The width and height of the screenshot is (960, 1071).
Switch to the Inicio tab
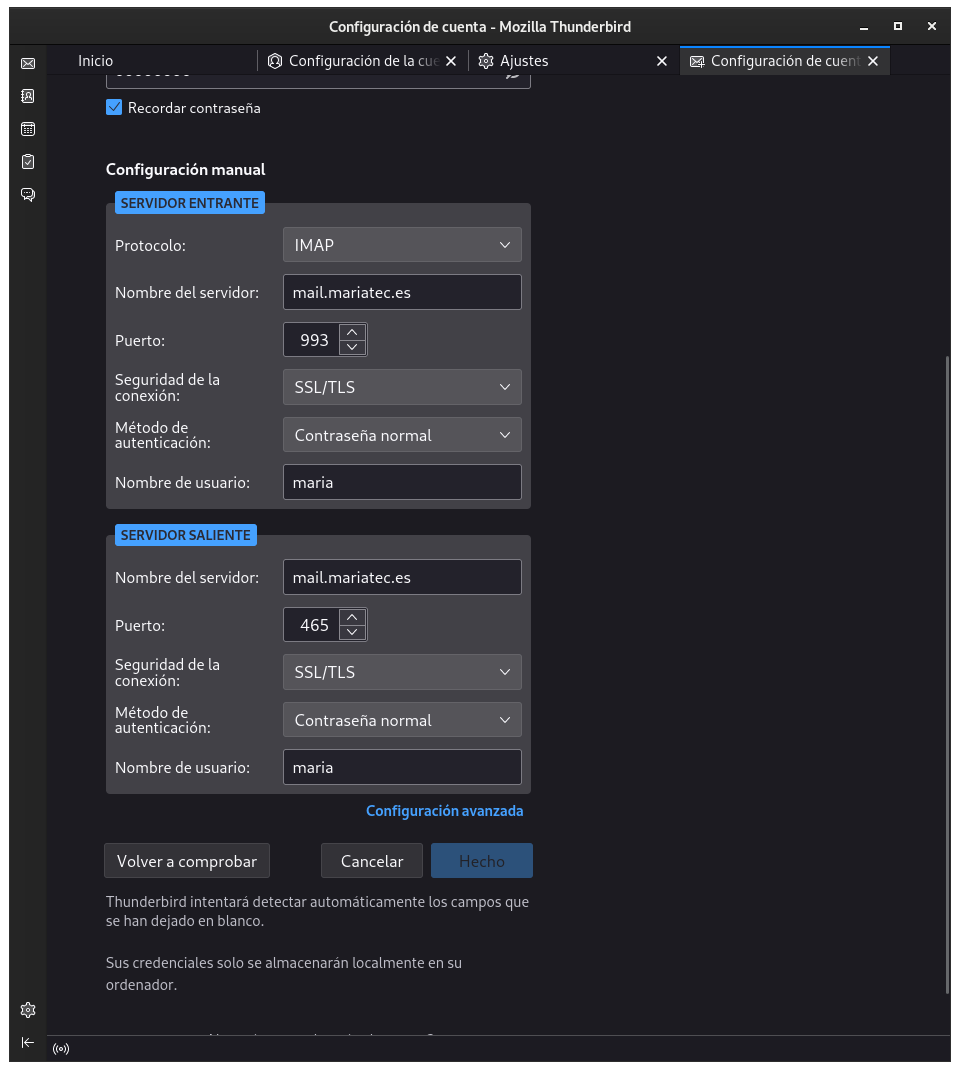point(96,61)
